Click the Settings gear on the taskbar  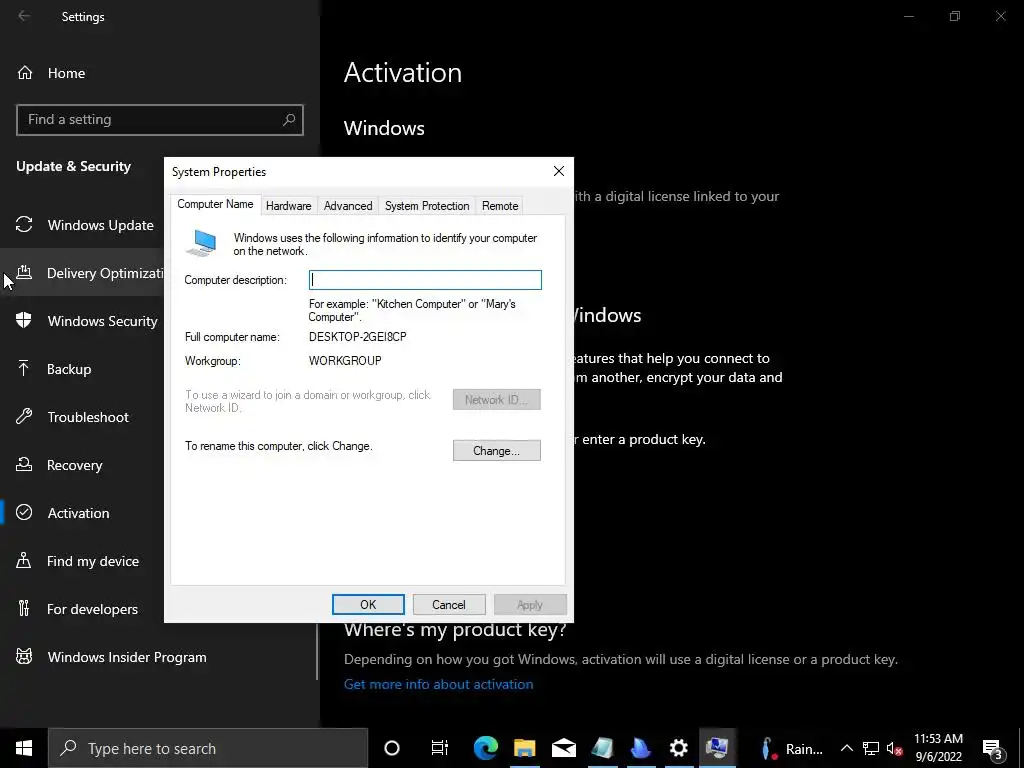click(x=679, y=748)
